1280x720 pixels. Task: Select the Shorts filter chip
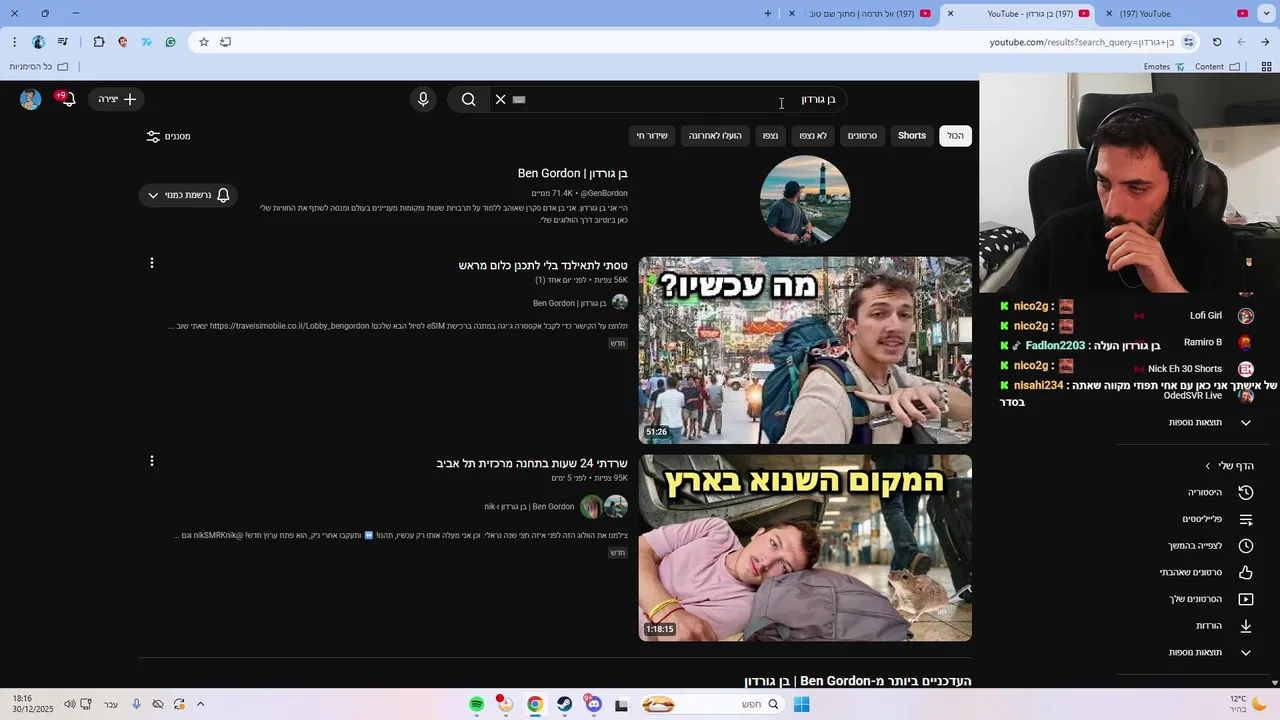click(x=912, y=136)
